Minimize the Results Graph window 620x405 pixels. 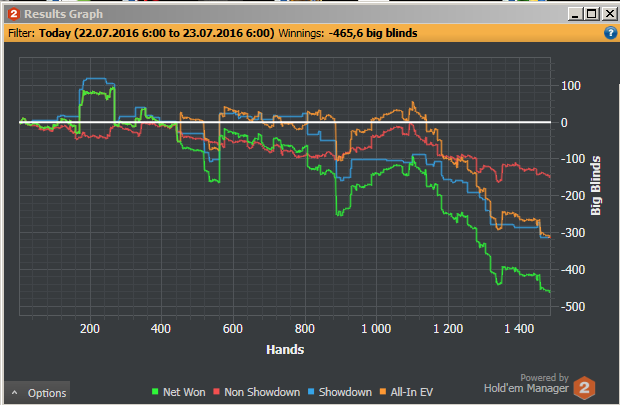[575, 14]
